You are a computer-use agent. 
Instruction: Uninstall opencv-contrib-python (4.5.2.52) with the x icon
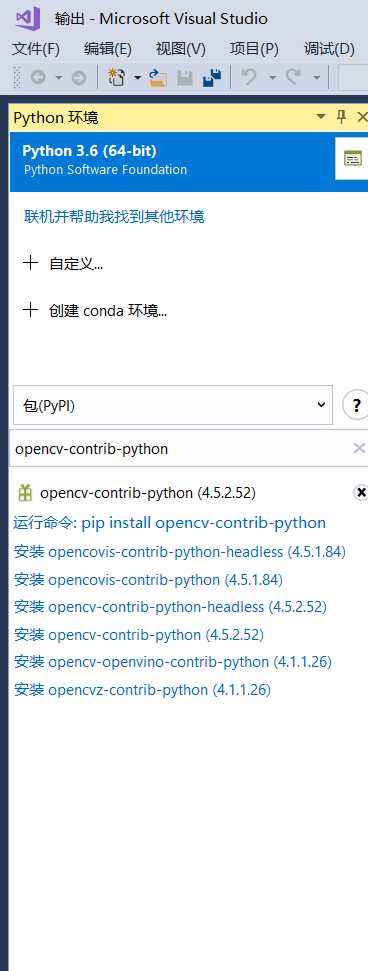tap(361, 492)
